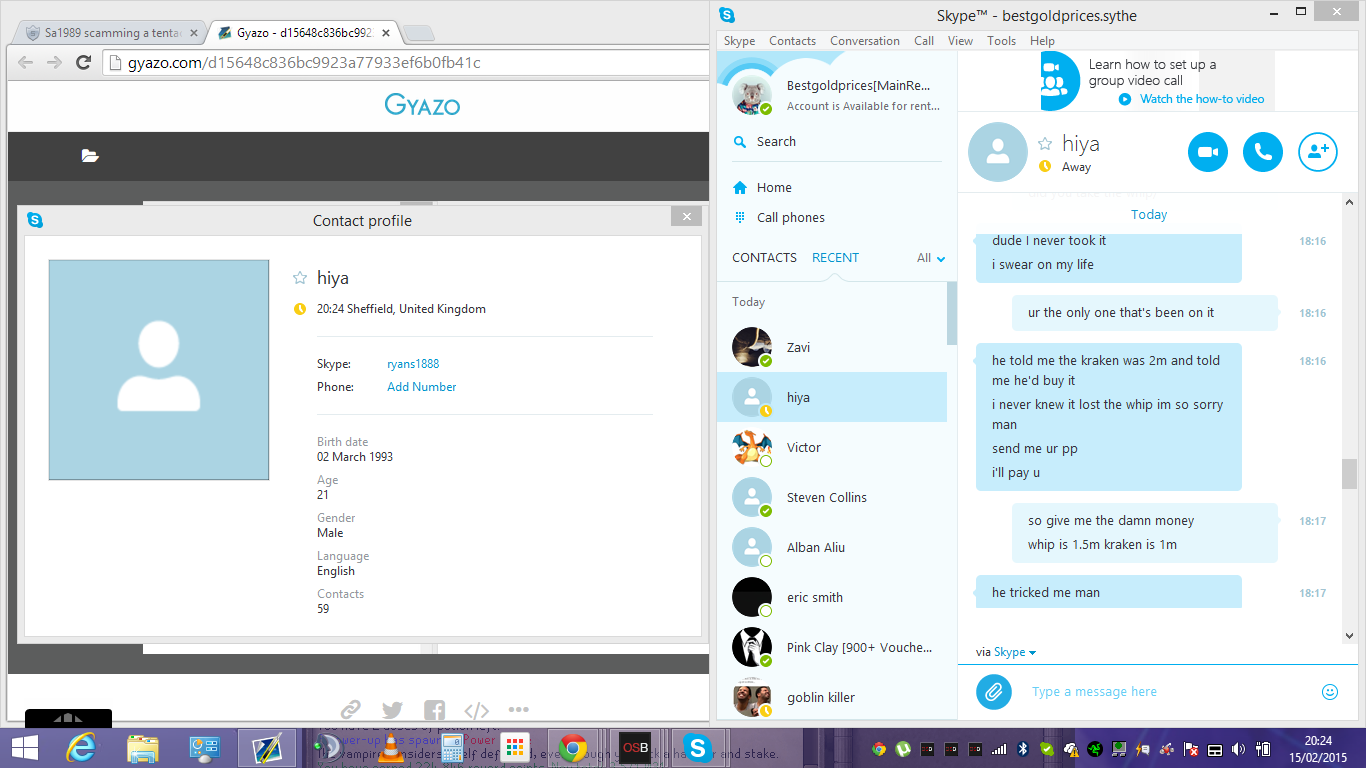The image size is (1366, 768).
Task: Open conversation with Victor
Action: (832, 447)
